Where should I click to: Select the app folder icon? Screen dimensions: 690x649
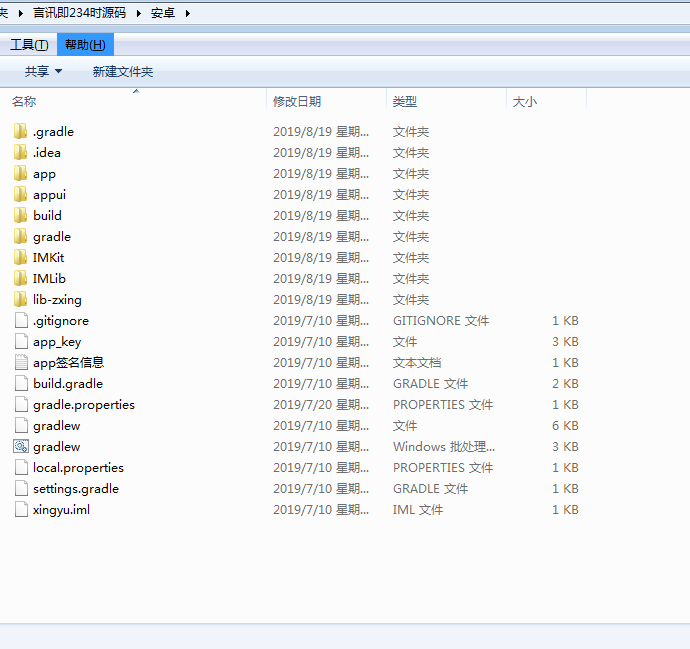coord(21,173)
